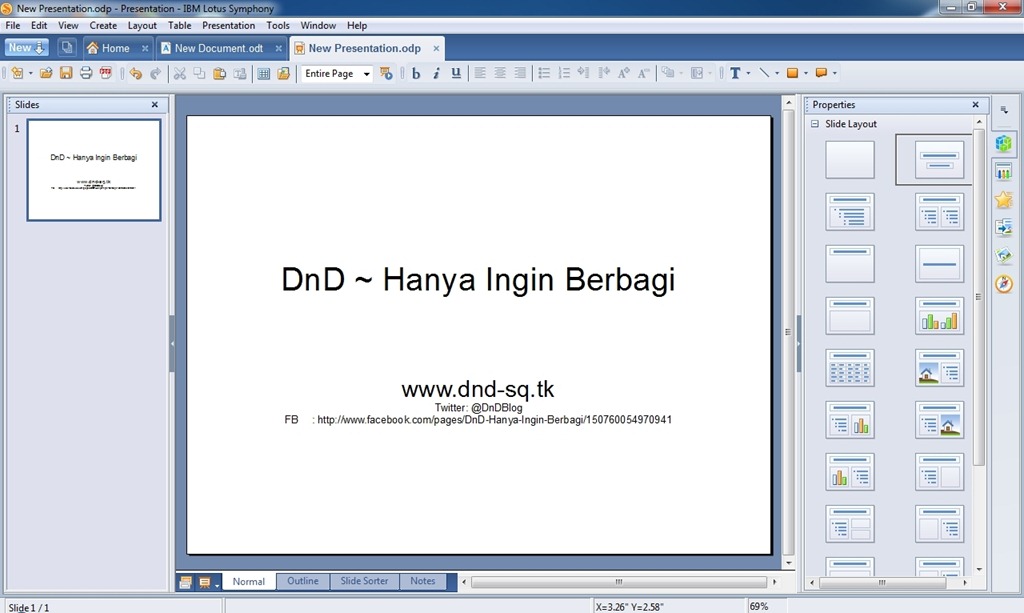
Task: Toggle bulleted list
Action: coord(544,73)
